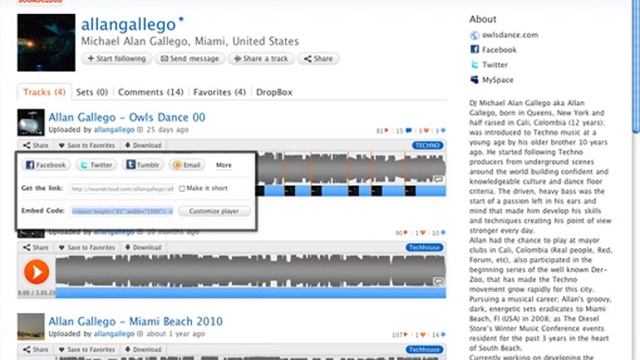Download the second track
This screenshot has width=640, height=360.
point(143,247)
